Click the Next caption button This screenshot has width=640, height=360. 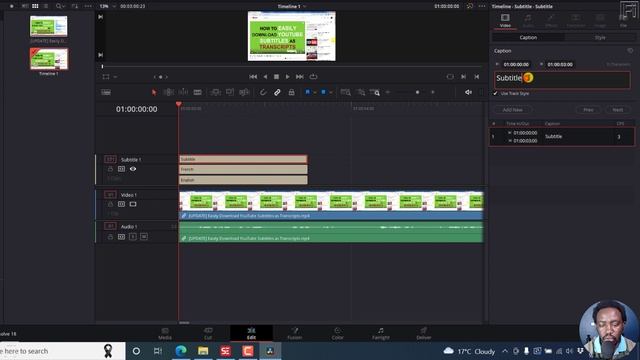[618, 110]
